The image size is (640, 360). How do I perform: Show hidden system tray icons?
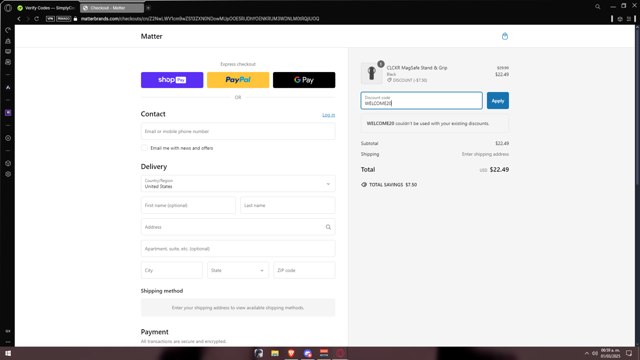[x=587, y=353]
